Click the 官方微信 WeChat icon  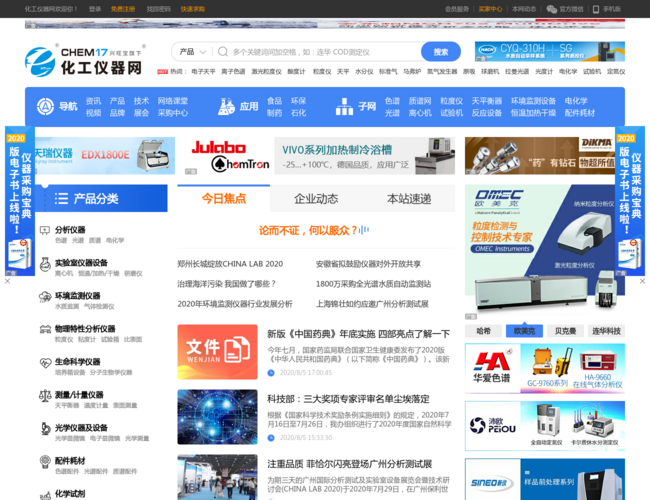[x=551, y=9]
